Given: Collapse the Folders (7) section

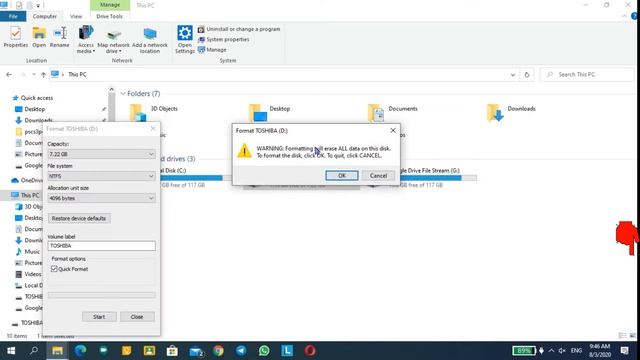Looking at the screenshot, I should [x=123, y=94].
